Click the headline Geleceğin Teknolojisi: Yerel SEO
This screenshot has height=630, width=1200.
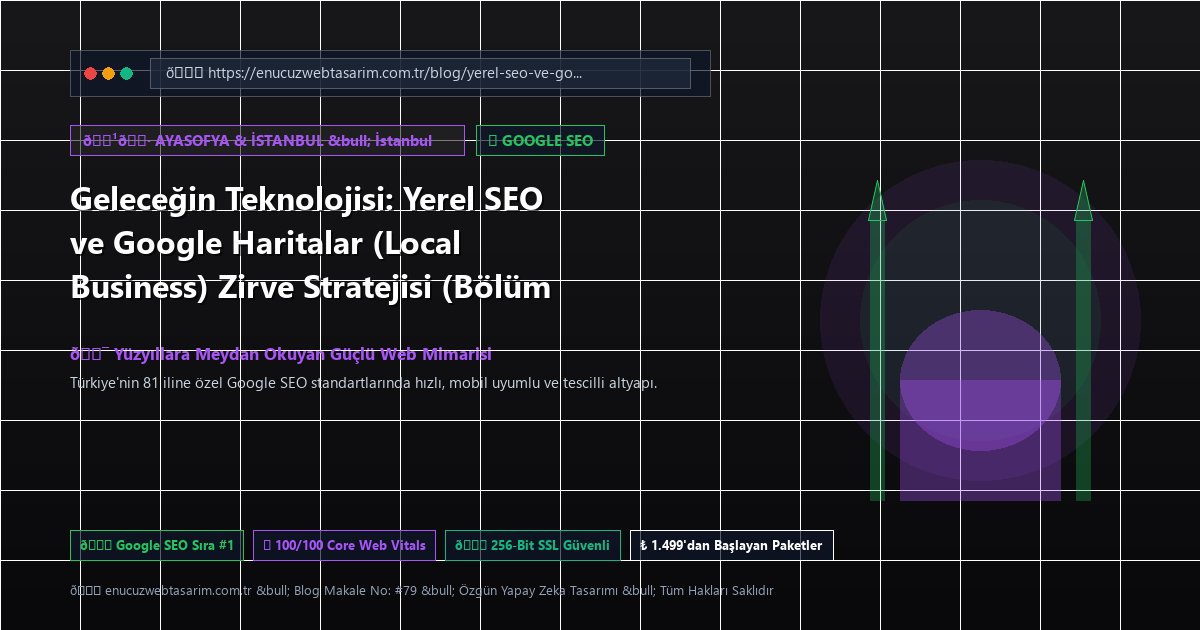pos(310,243)
